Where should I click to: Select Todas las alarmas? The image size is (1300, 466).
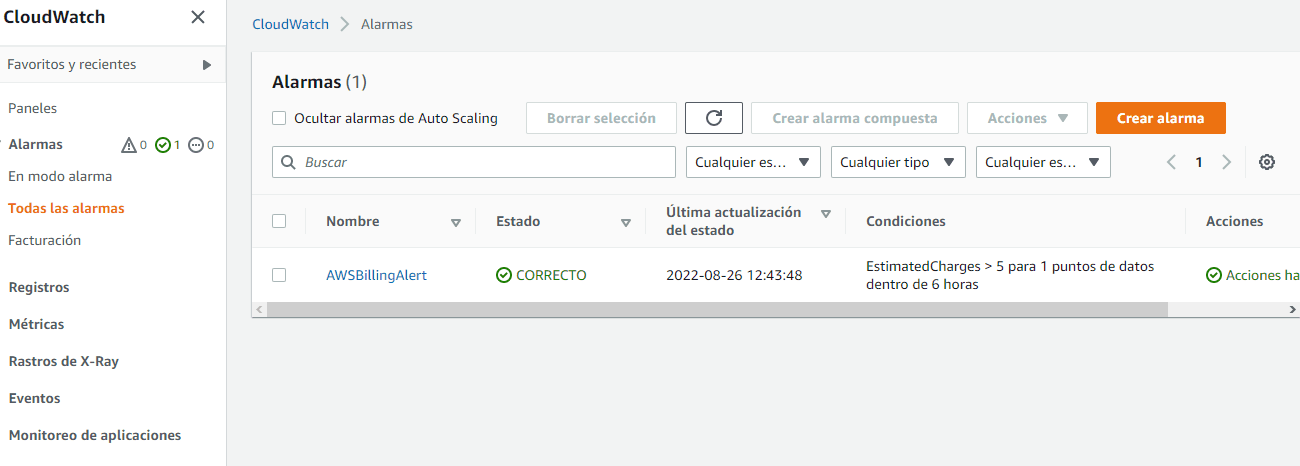click(66, 208)
